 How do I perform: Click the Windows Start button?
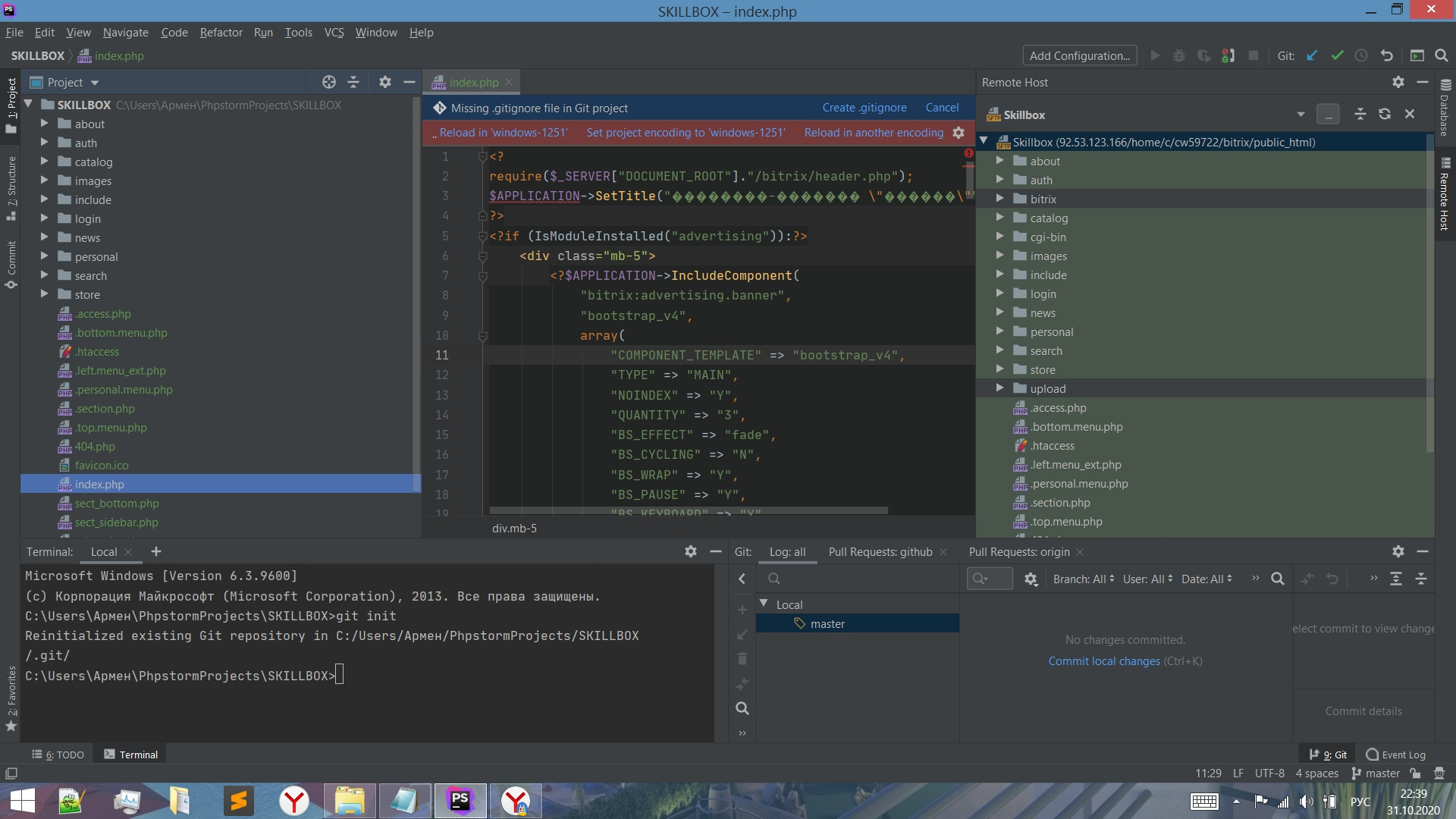(23, 801)
